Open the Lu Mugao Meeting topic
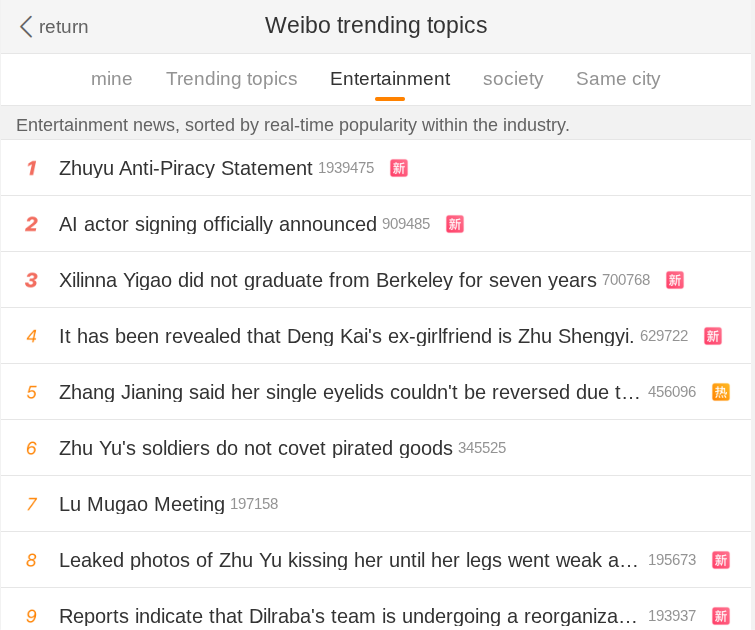 [x=142, y=504]
